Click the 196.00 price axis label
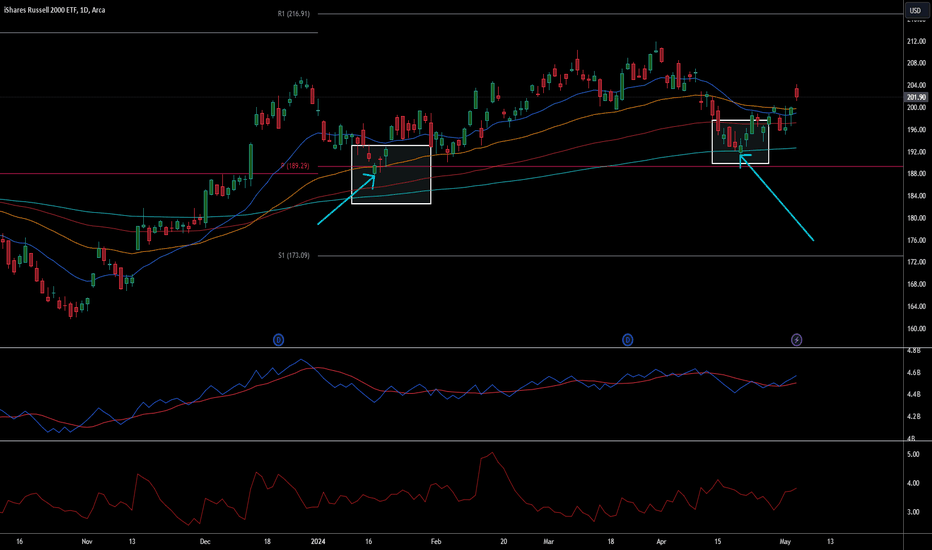 click(917, 130)
